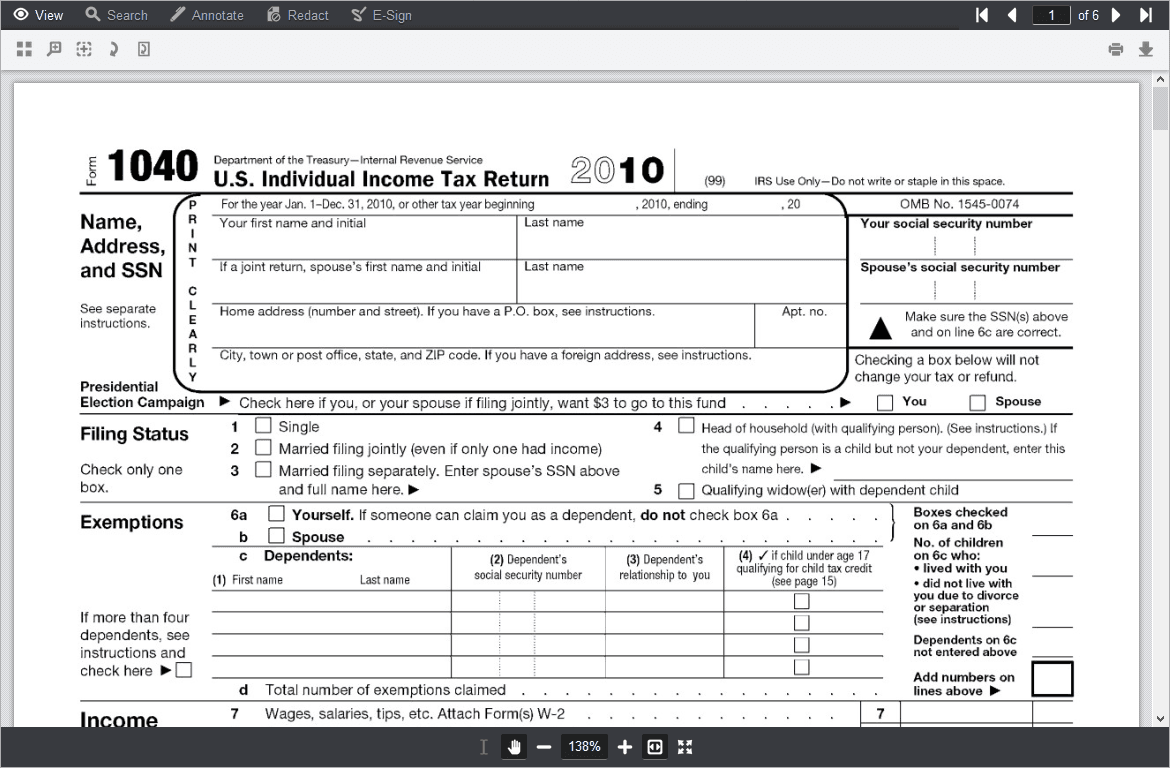Click the 'OMB No. 1545-0074' text
Image resolution: width=1170 pixels, height=768 pixels.
click(959, 204)
